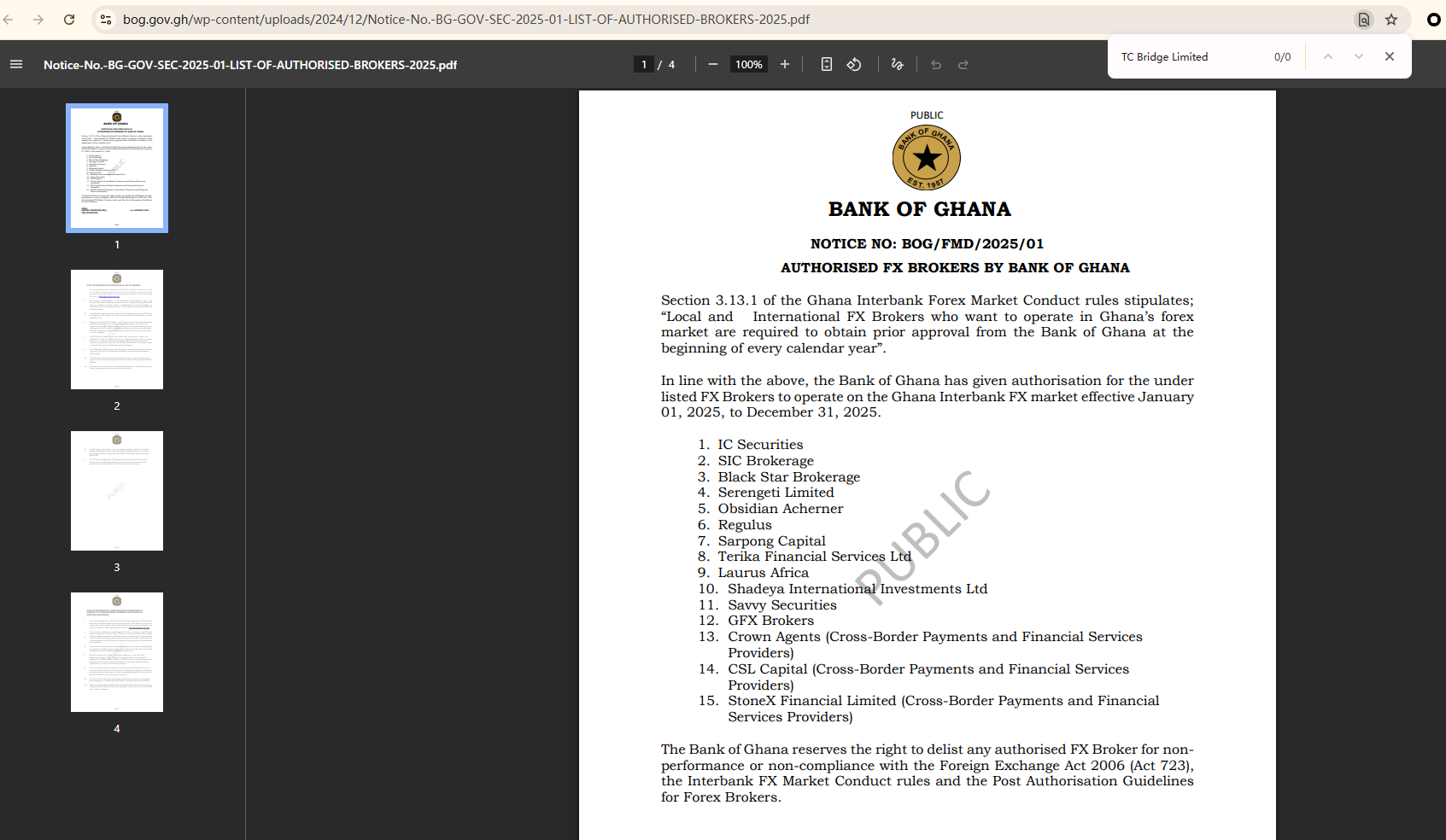
Task: Click the total page count '4'
Action: (671, 65)
